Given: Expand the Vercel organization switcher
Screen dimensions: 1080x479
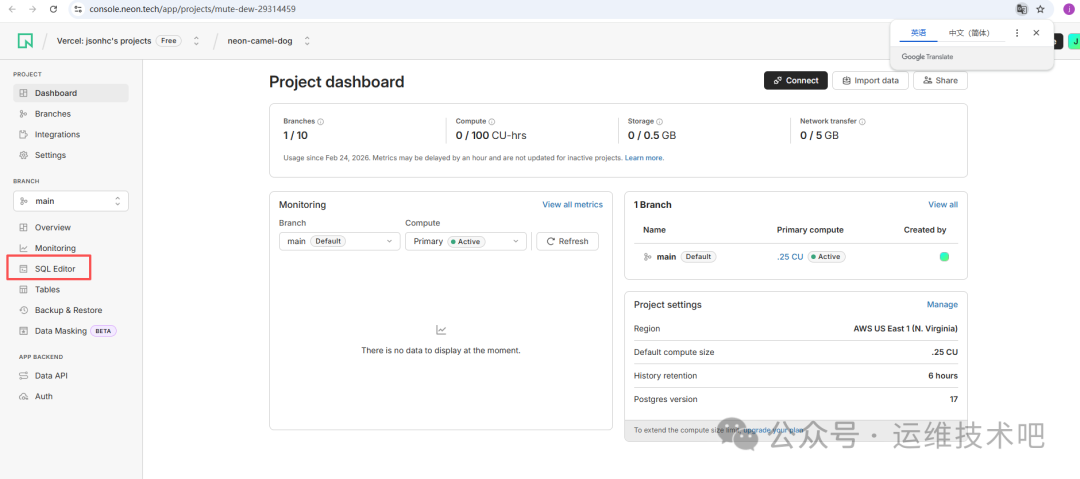Looking at the screenshot, I should pyautogui.click(x=196, y=41).
